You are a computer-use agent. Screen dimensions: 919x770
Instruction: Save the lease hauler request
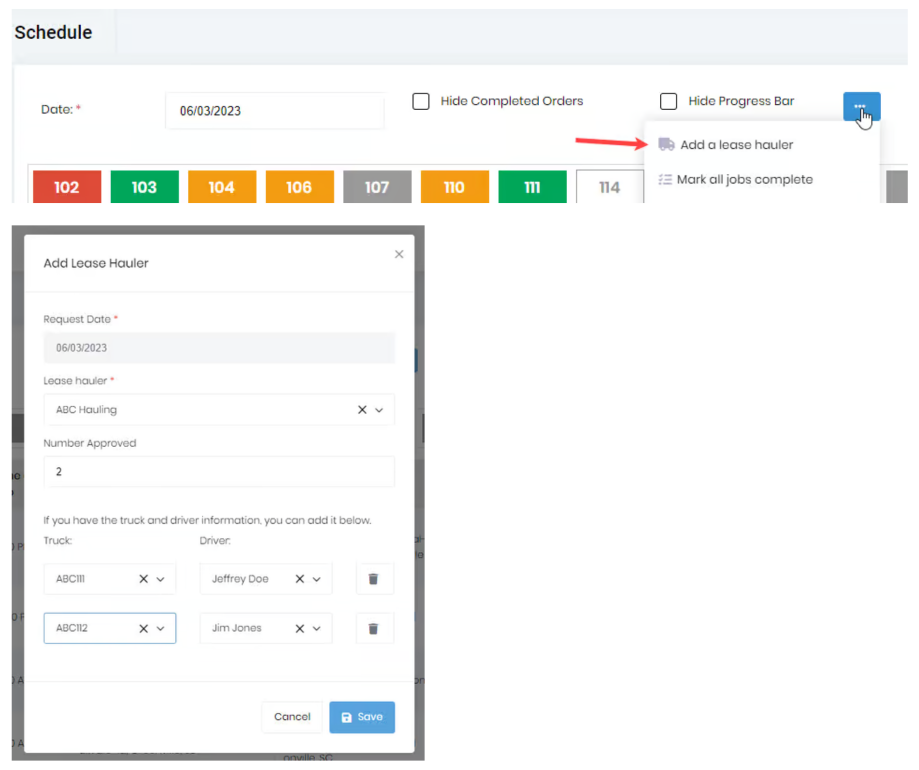[362, 717]
